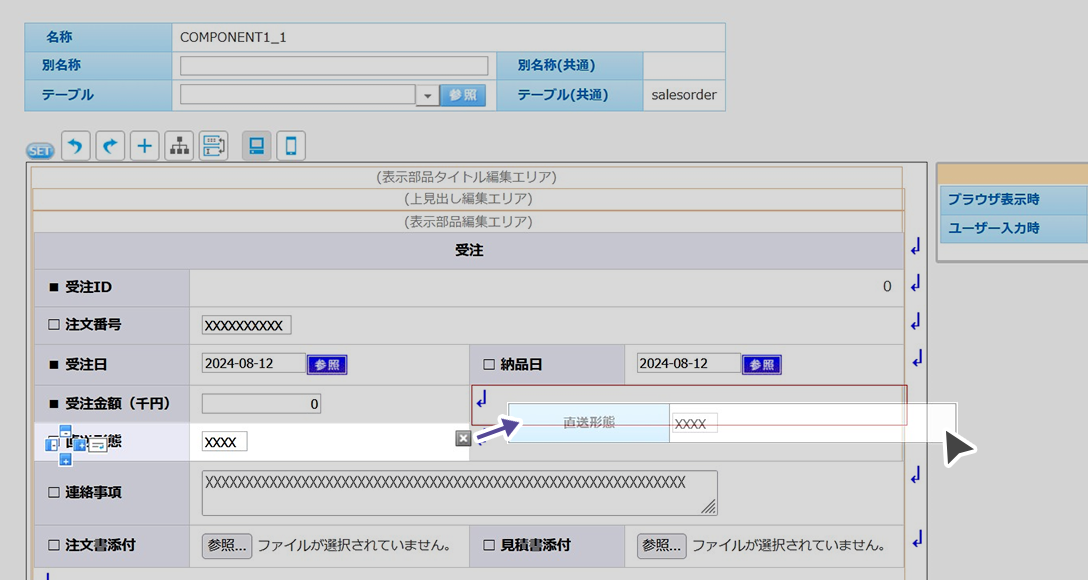Image resolution: width=1088 pixels, height=580 pixels.
Task: Redo the last undone action
Action: click(110, 146)
